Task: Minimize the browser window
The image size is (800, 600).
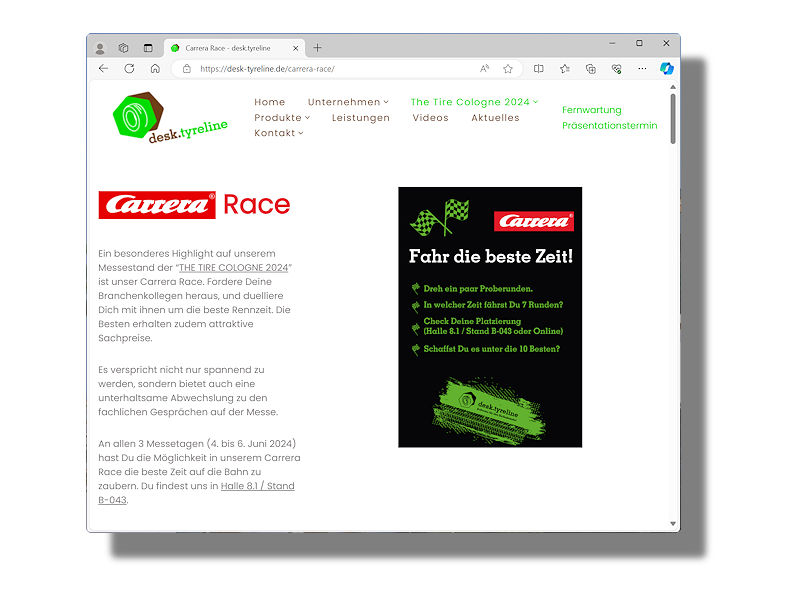Action: [x=612, y=43]
